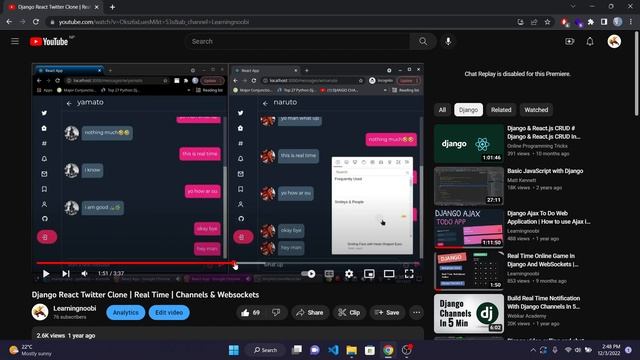Open the weather widget on taskbar
Viewport: 640px width, 360px height.
coord(31,350)
